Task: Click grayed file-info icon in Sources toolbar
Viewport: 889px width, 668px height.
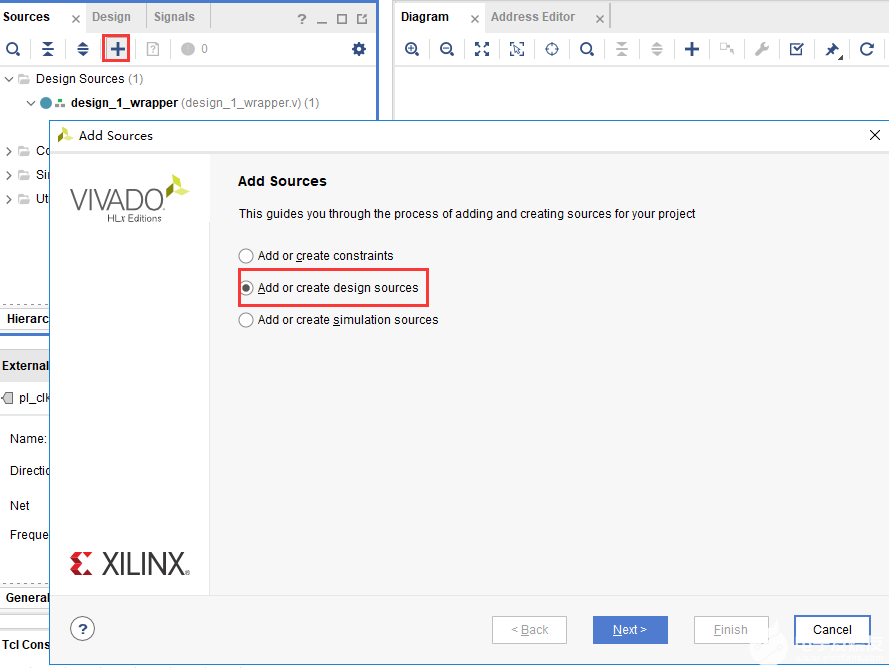Action: coord(153,49)
